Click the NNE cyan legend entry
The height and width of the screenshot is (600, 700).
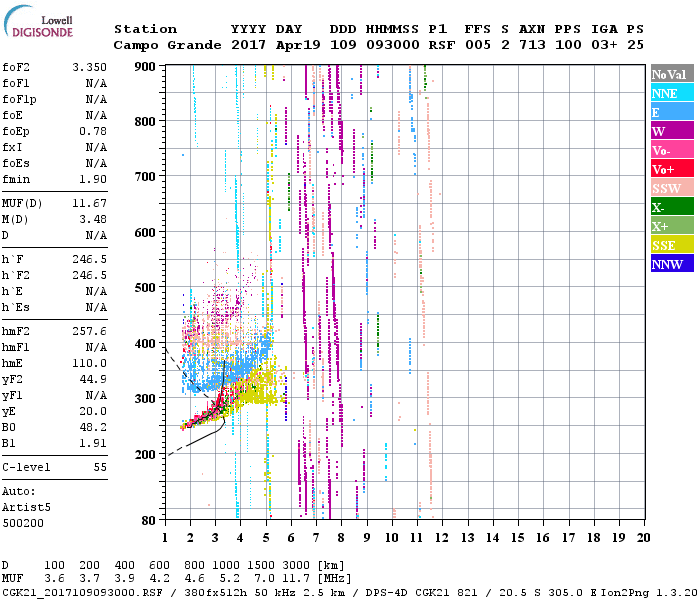tap(670, 93)
